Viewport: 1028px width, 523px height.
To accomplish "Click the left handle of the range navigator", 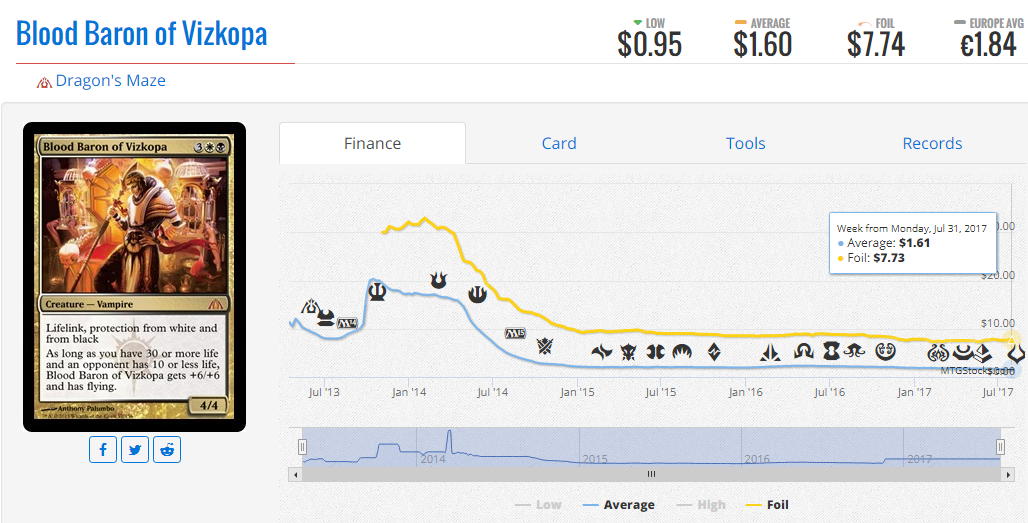I will 302,447.
